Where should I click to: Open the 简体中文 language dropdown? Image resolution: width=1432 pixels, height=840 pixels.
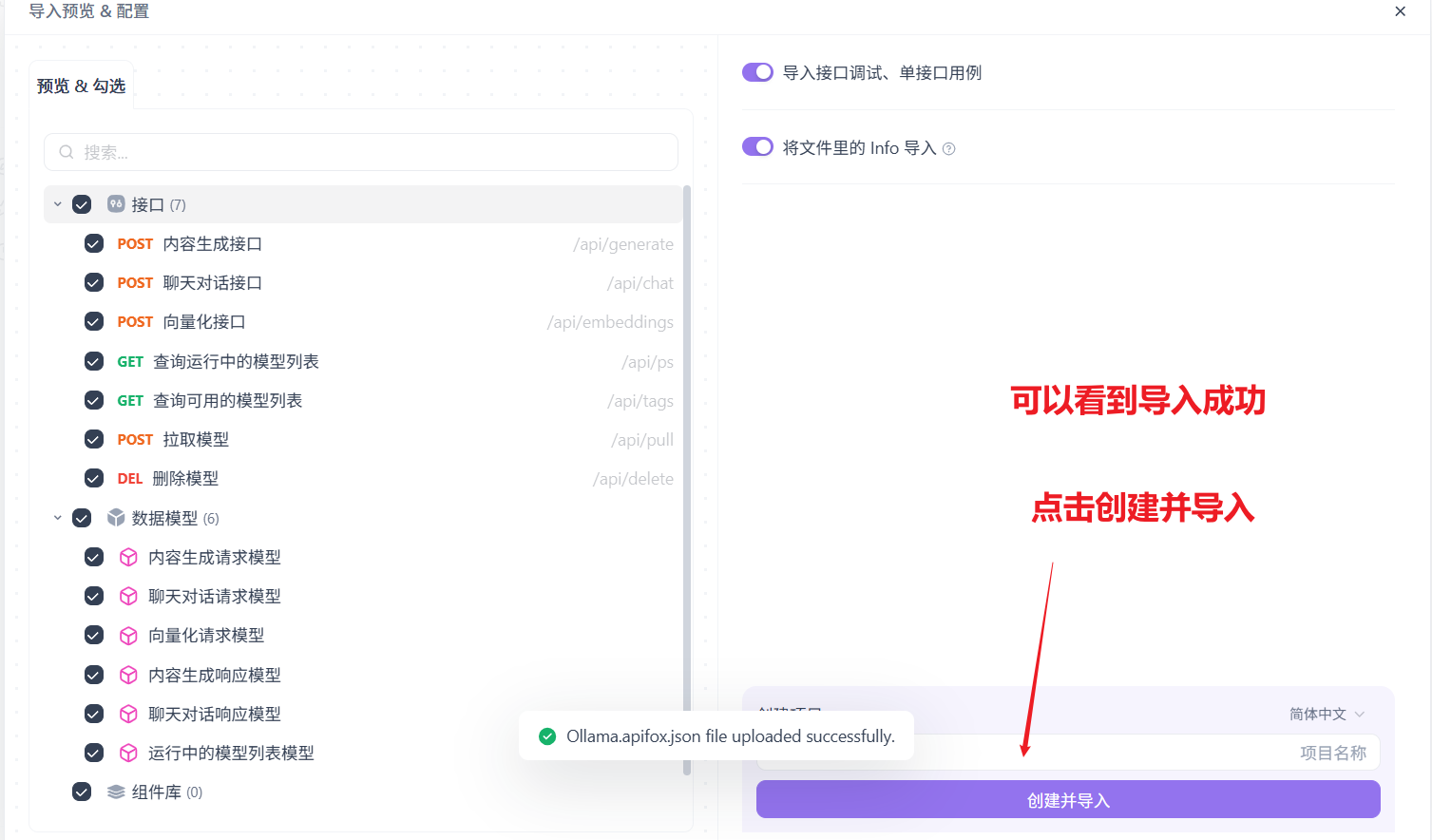[1327, 714]
